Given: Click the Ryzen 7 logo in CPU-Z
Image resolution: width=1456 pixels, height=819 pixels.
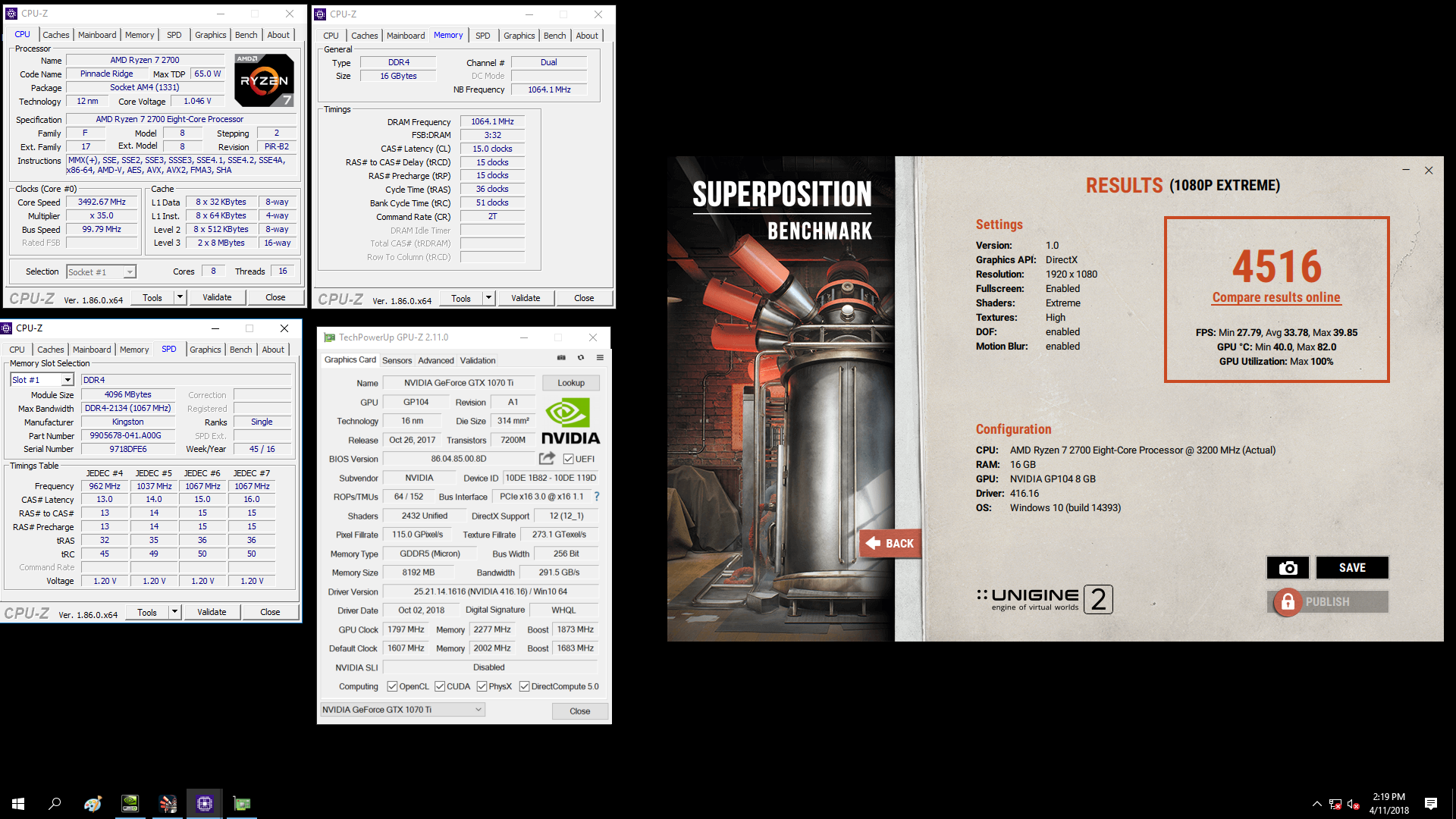Looking at the screenshot, I should click(x=264, y=80).
